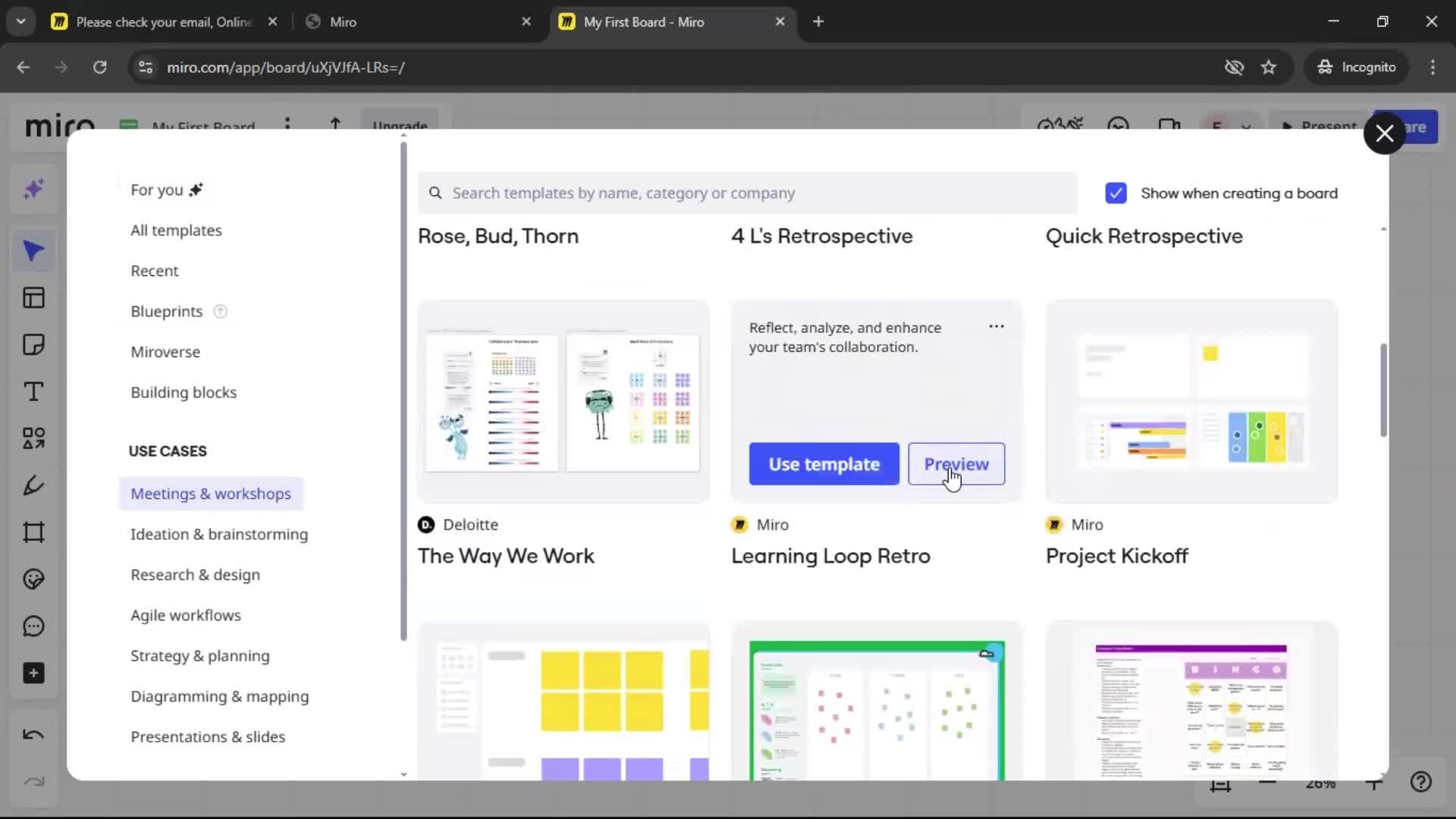Click the site information icon in address bar

[x=146, y=67]
